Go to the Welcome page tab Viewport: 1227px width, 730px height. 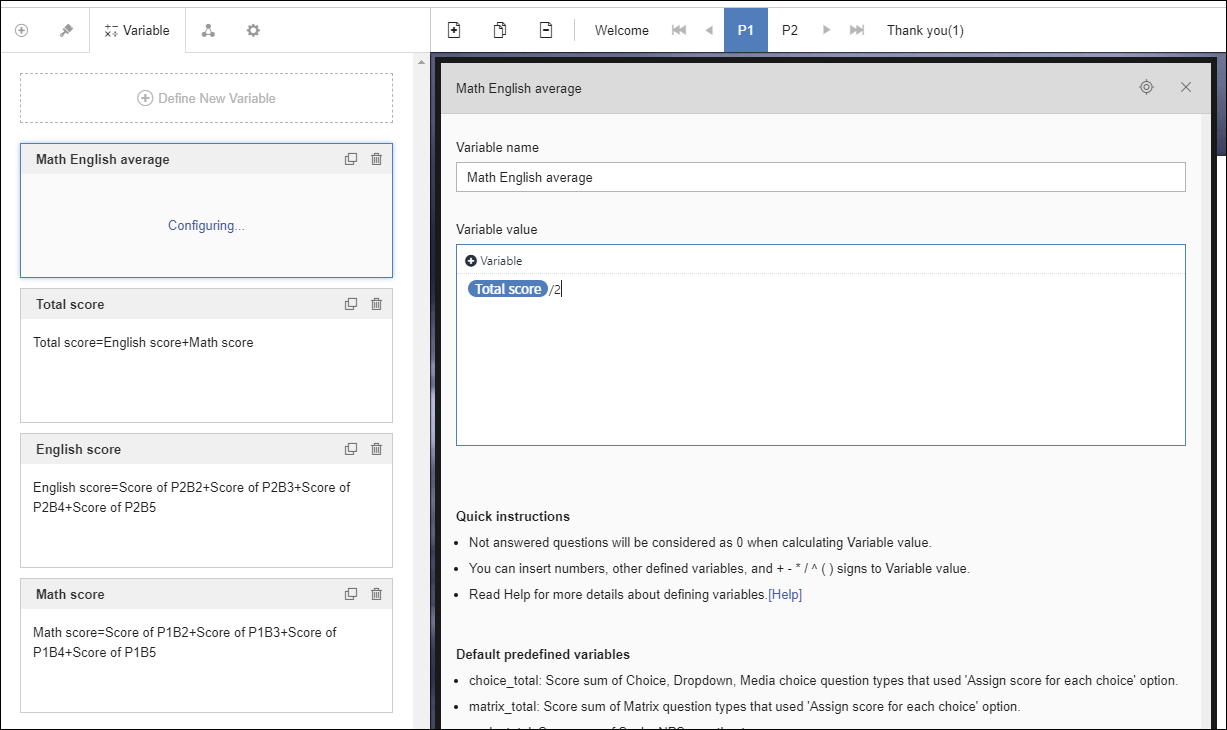point(621,30)
